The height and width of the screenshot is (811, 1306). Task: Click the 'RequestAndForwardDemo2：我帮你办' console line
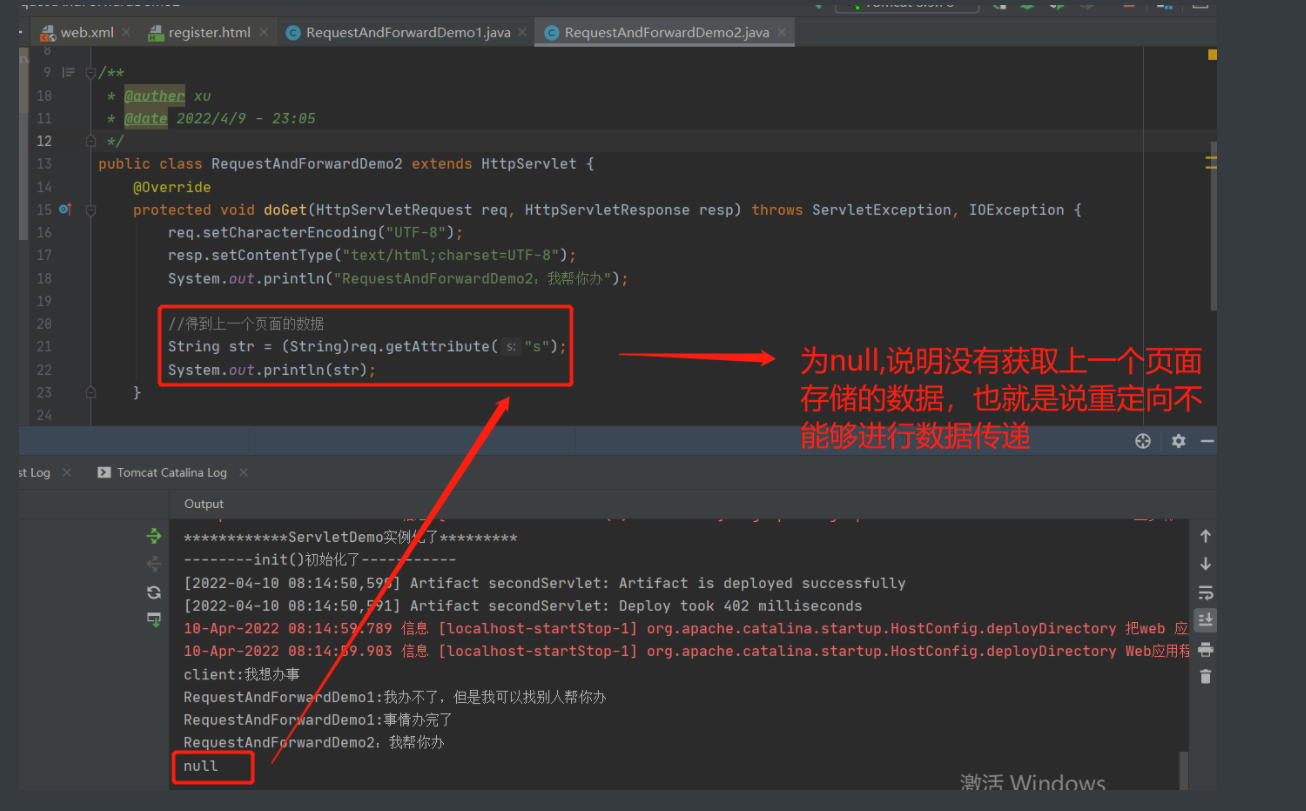[x=314, y=743]
